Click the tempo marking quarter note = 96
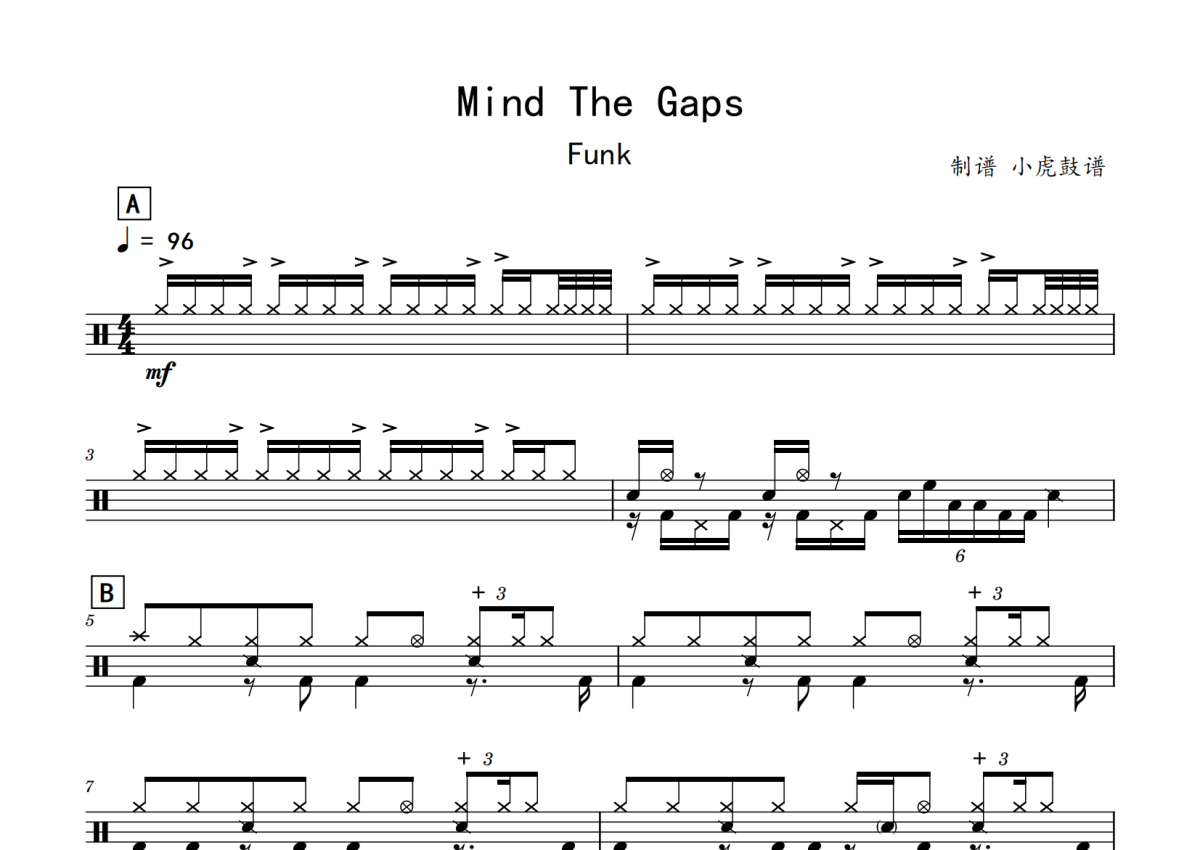The height and width of the screenshot is (850, 1200). (x=156, y=241)
